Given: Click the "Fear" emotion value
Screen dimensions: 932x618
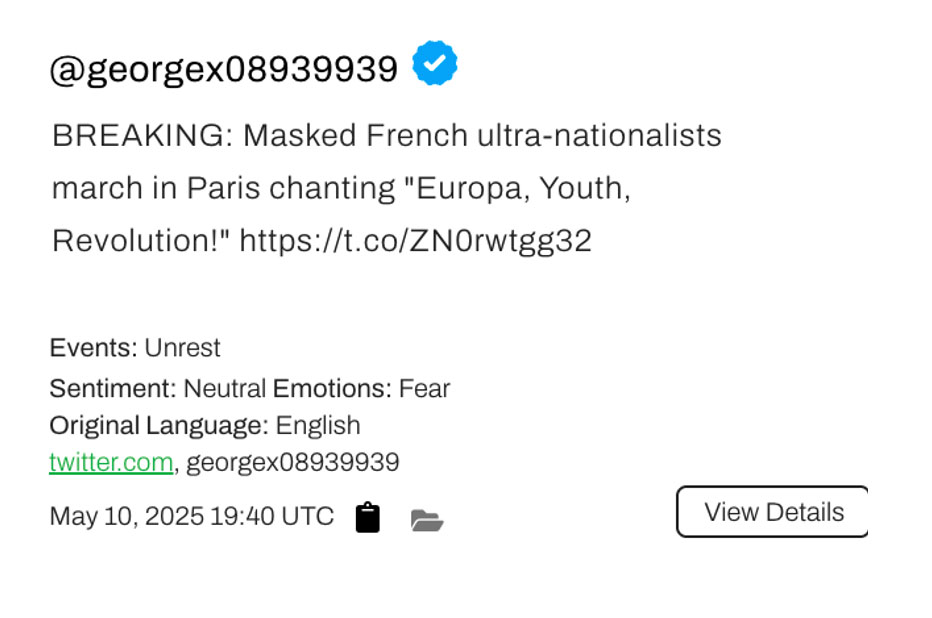Looking at the screenshot, I should [424, 388].
